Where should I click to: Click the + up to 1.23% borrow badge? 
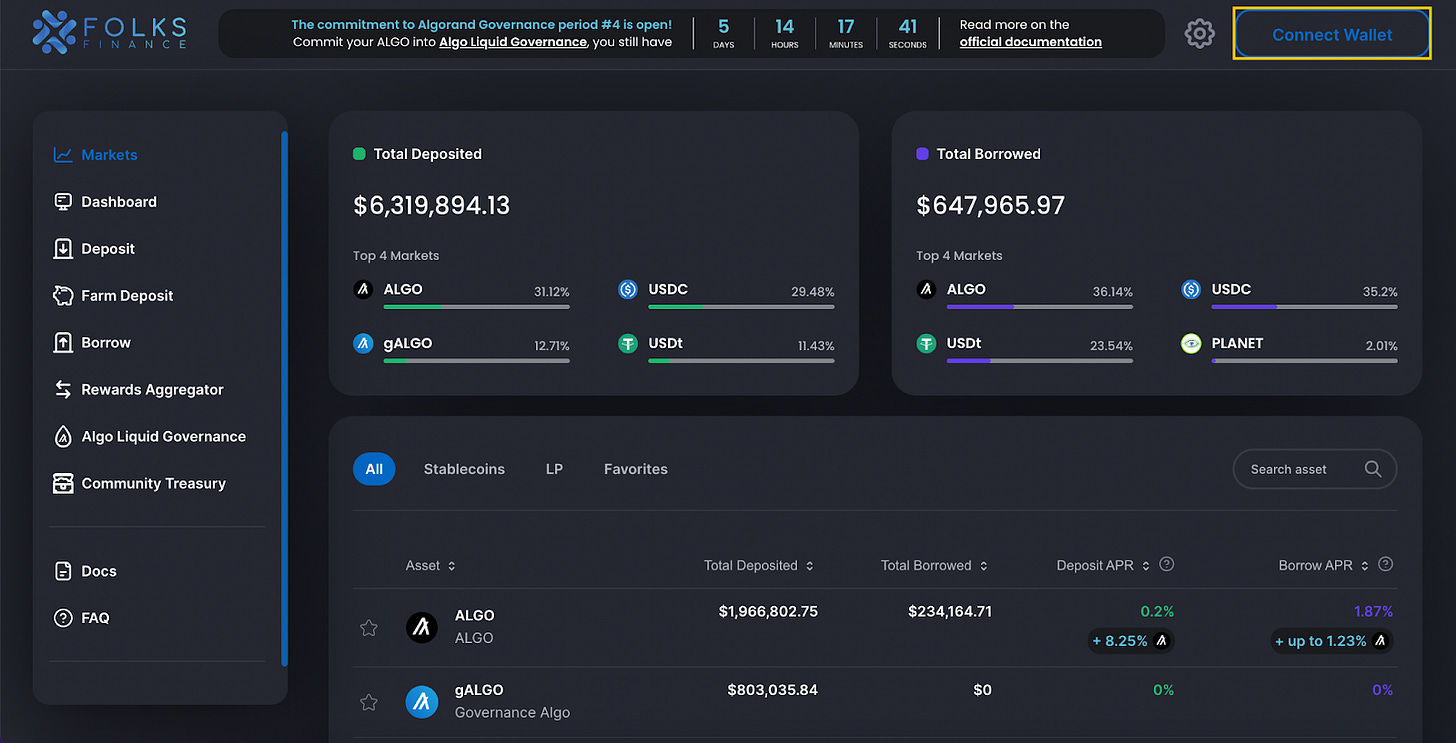pos(1332,641)
